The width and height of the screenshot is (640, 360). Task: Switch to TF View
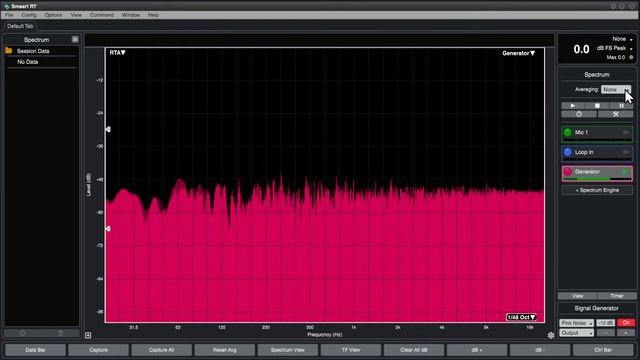pos(351,350)
